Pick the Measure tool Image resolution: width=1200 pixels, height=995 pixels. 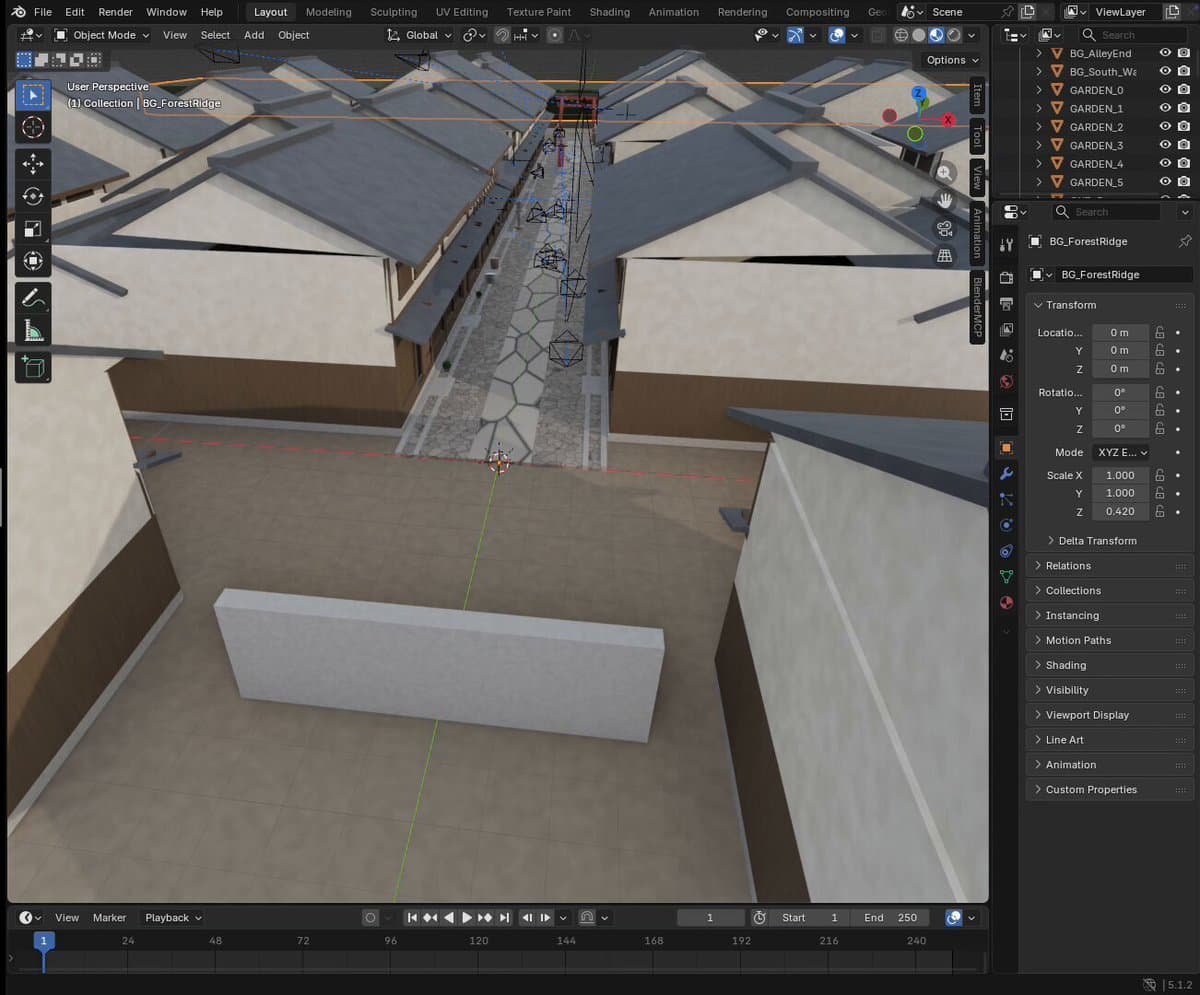click(33, 330)
